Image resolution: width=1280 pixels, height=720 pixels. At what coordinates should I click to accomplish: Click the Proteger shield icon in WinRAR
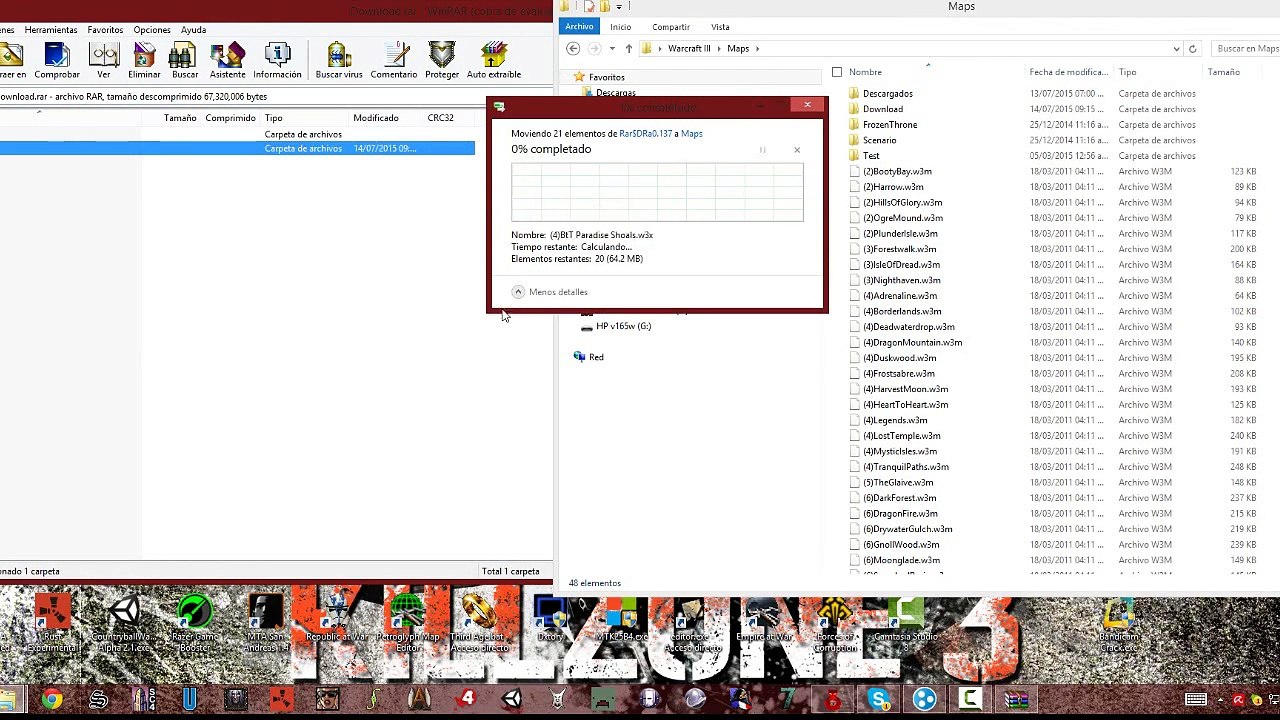[x=441, y=60]
